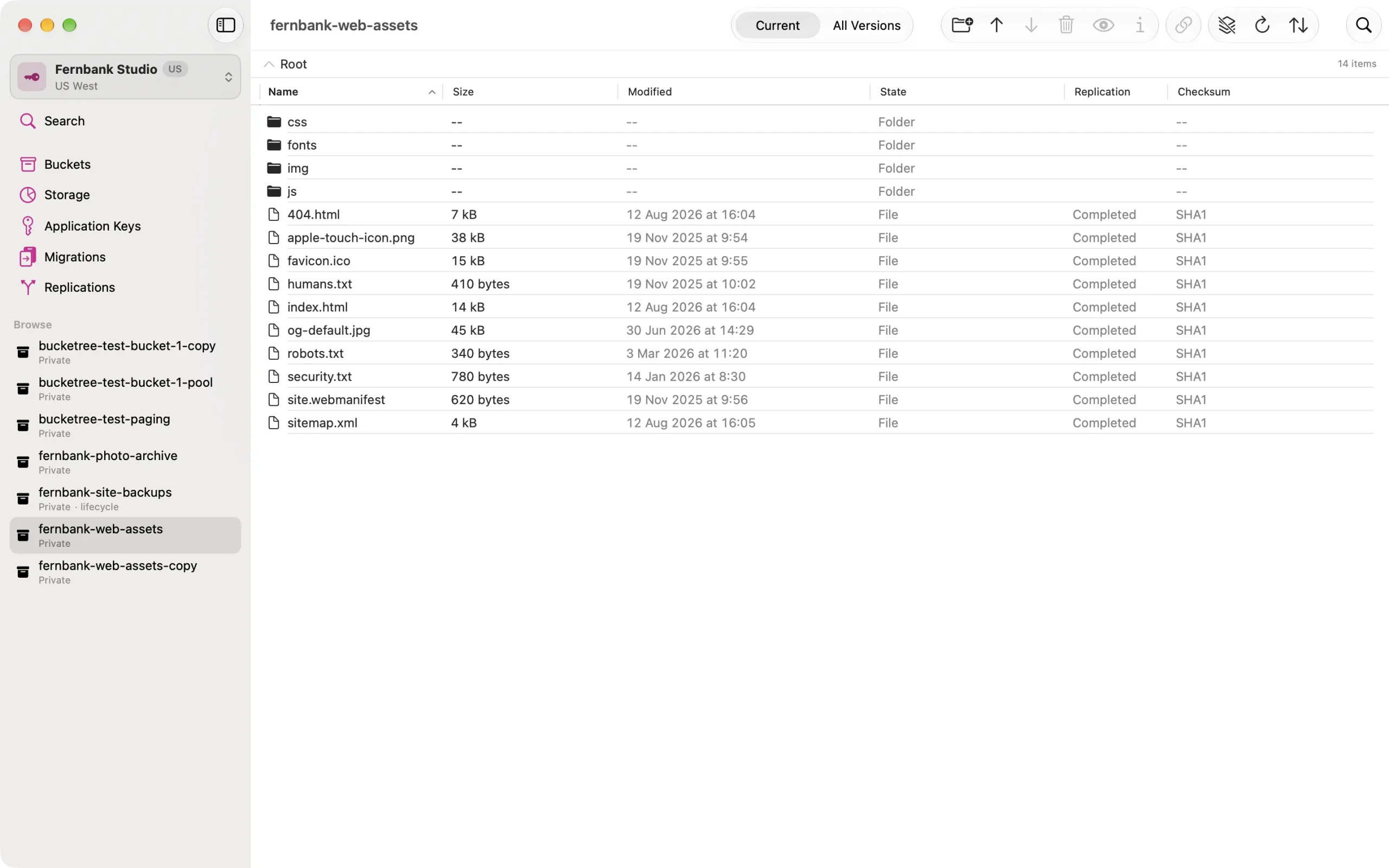This screenshot has height=868, width=1389.
Task: Click the trash delete icon
Action: pyautogui.click(x=1066, y=25)
